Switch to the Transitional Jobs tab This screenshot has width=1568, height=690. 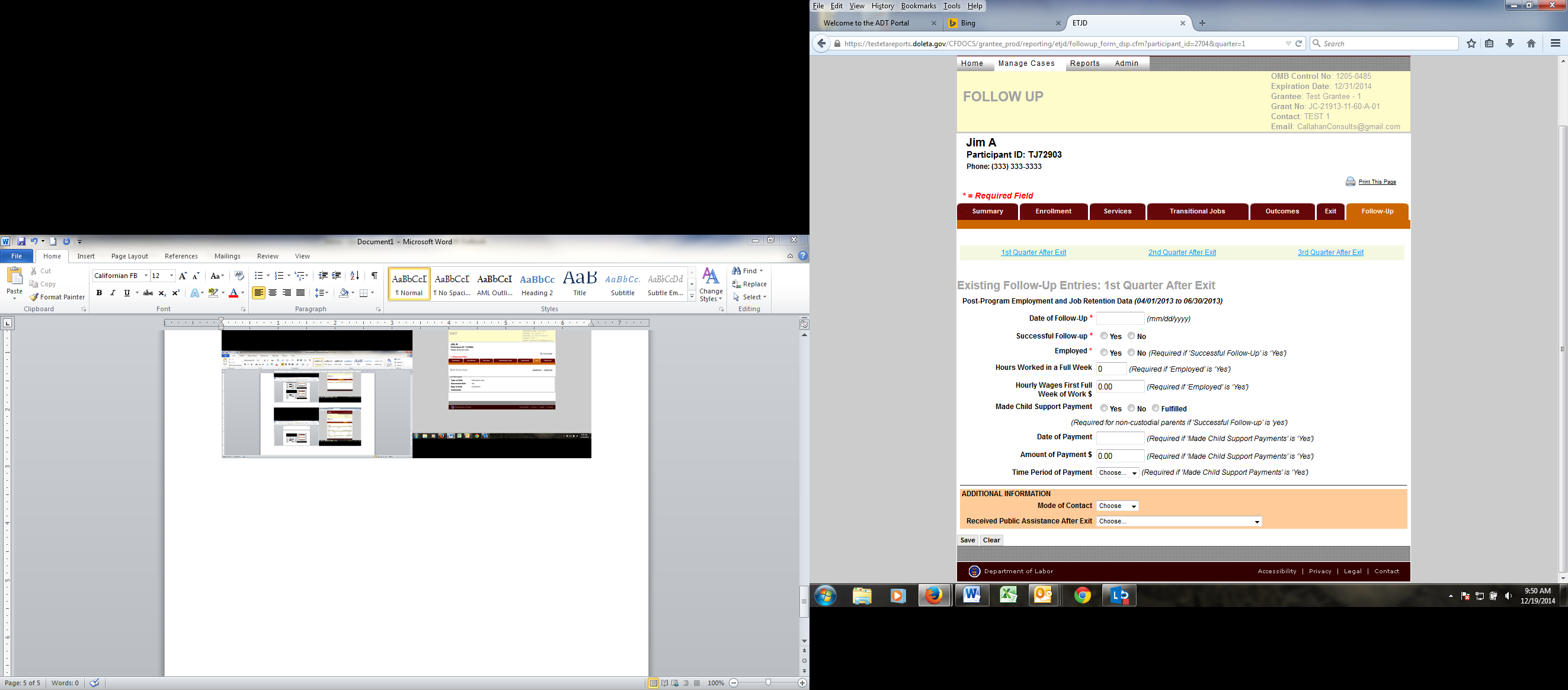tap(1196, 211)
